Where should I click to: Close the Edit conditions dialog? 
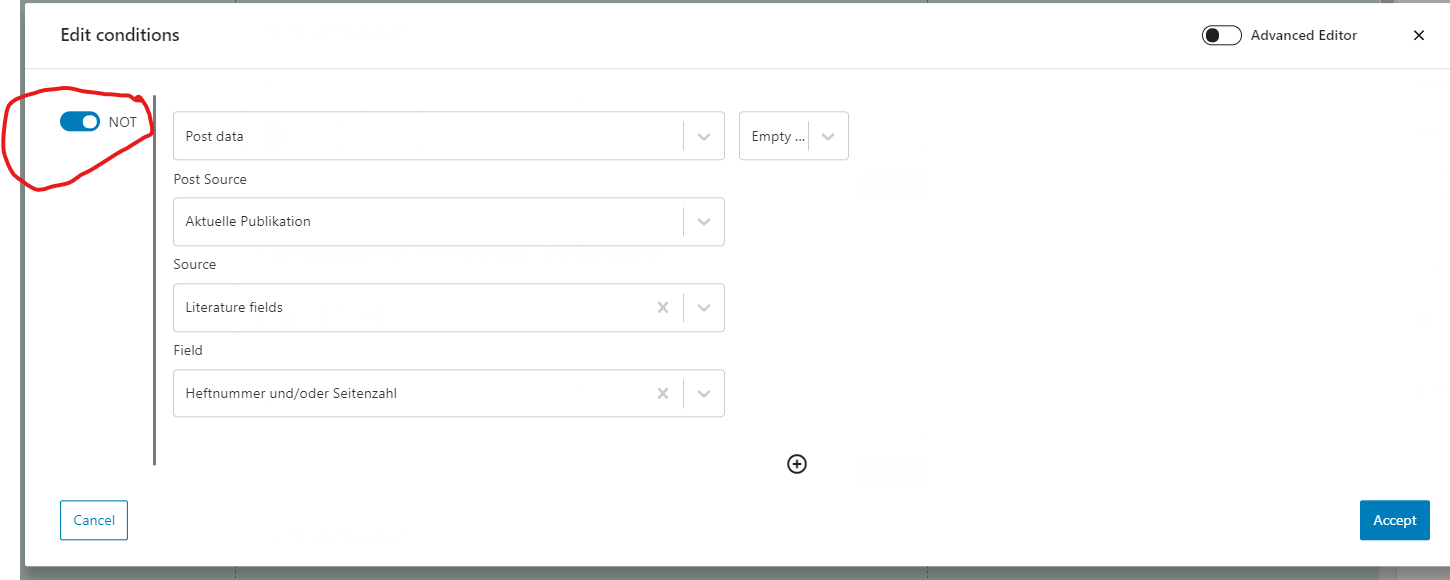pyautogui.click(x=1418, y=35)
